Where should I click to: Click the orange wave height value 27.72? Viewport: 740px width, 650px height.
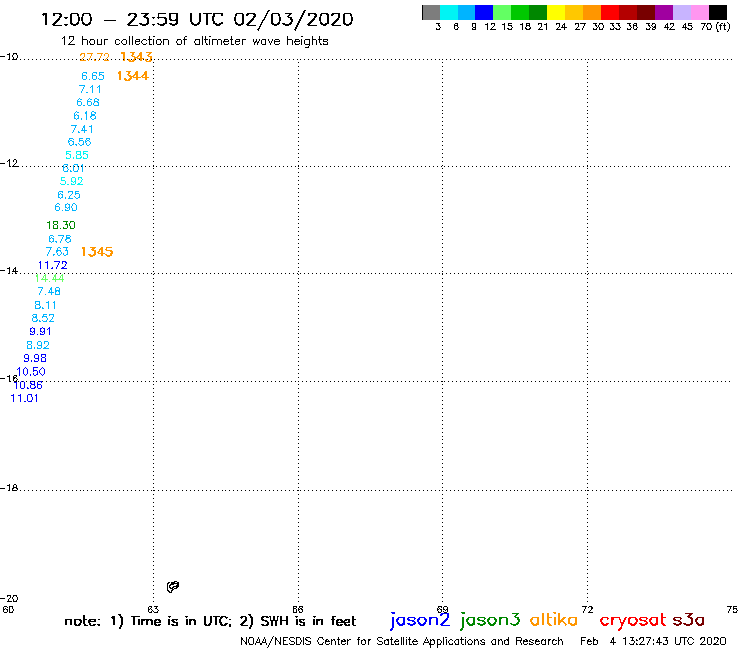click(x=94, y=57)
